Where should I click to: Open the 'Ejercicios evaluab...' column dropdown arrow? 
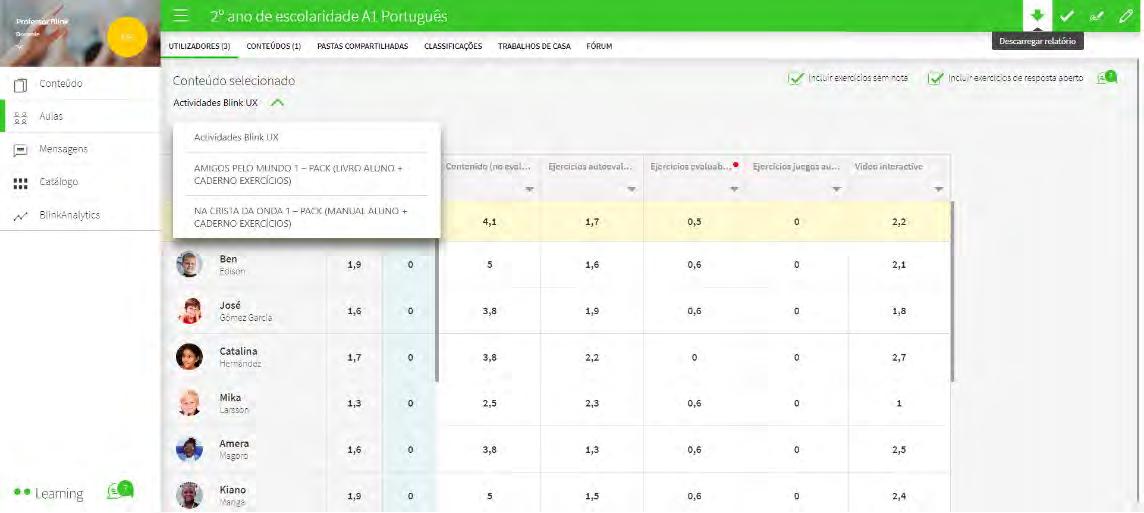[x=735, y=190]
